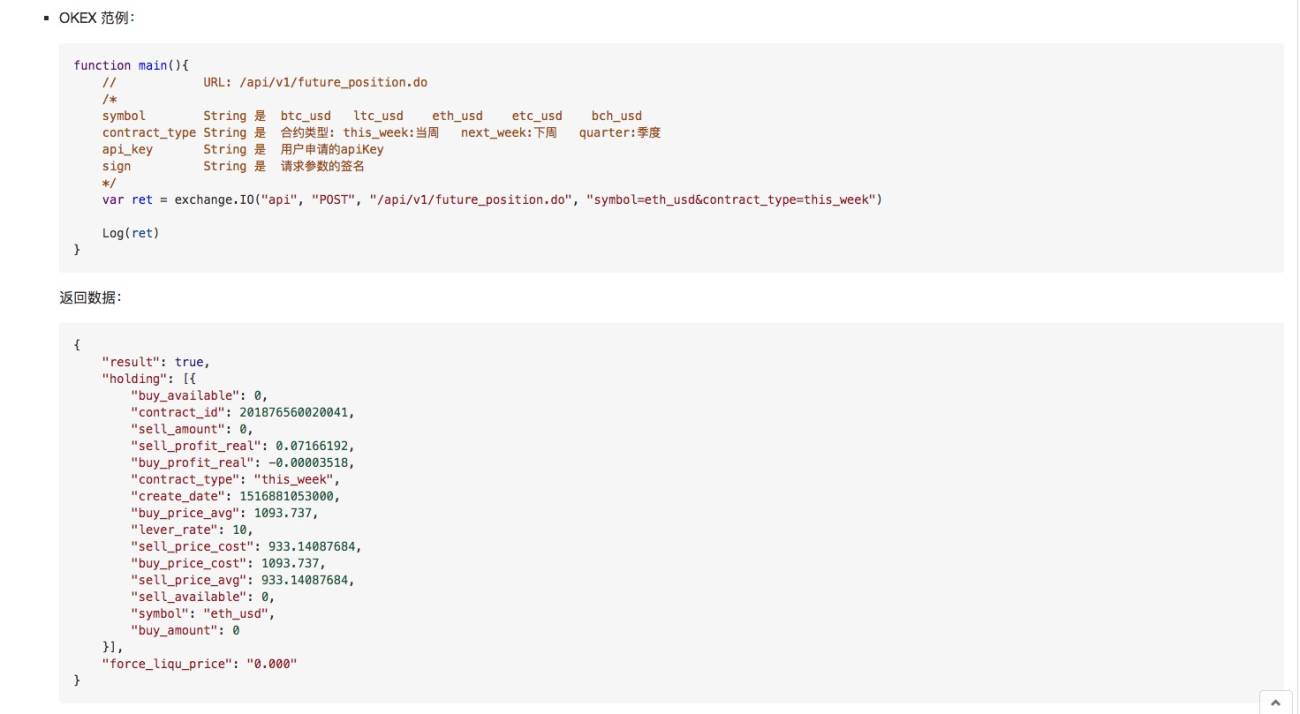Click the buy_price_avg value 1093.737

pyautogui.click(x=286, y=513)
